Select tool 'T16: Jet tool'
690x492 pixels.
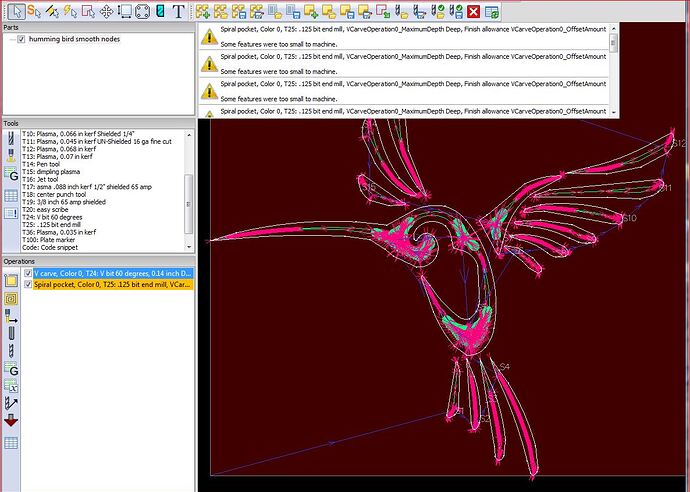tap(40, 180)
